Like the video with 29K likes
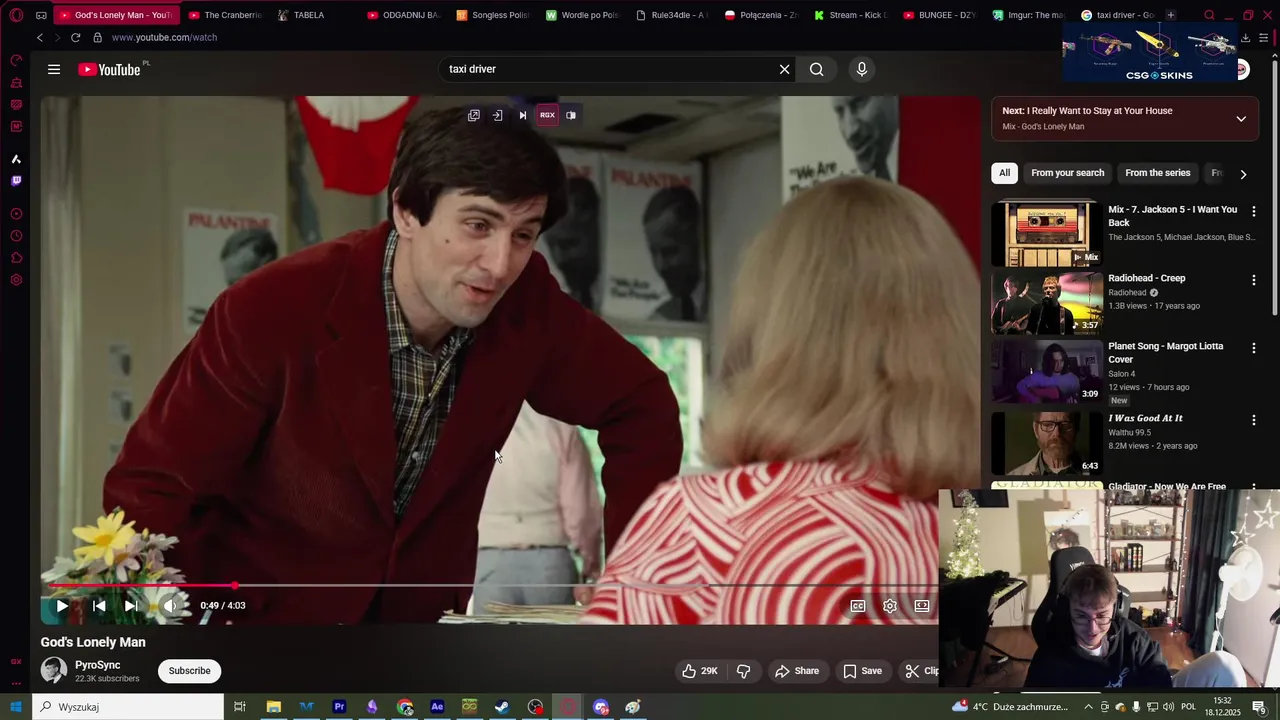The image size is (1280, 720). point(701,671)
